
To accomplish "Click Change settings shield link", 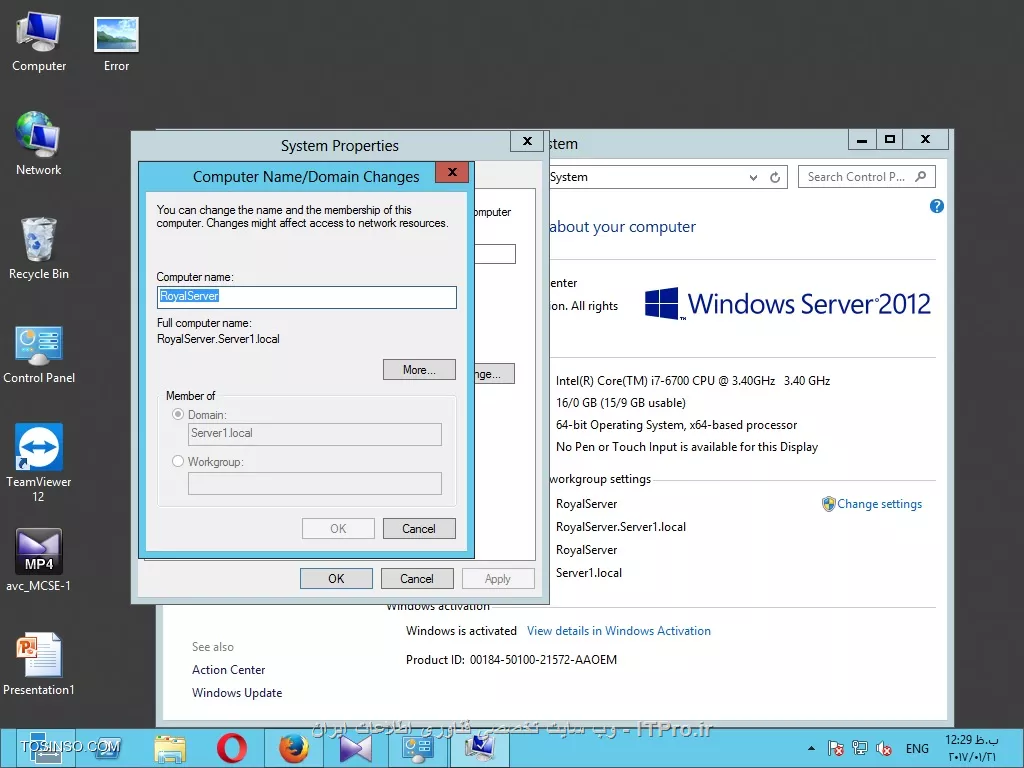I will click(x=872, y=504).
